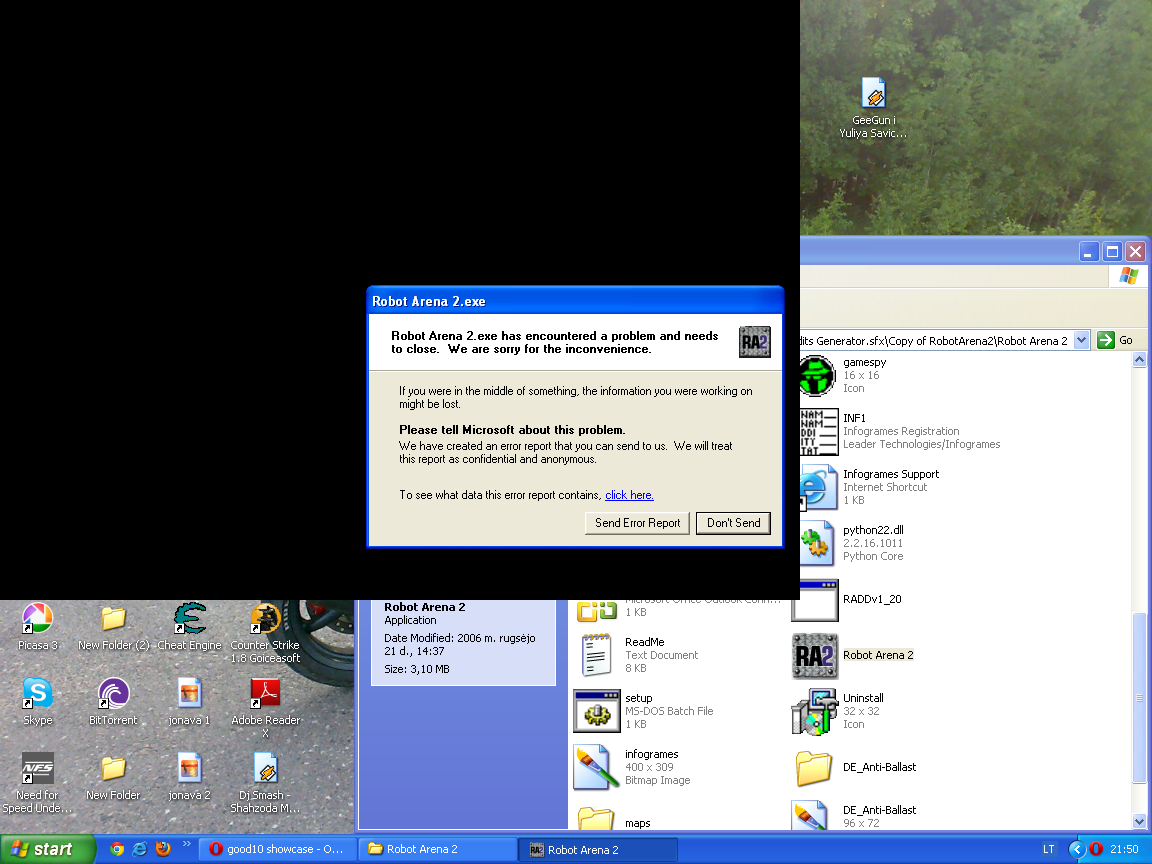The height and width of the screenshot is (864, 1152).
Task: Click Send Error Report button
Action: [x=638, y=523]
